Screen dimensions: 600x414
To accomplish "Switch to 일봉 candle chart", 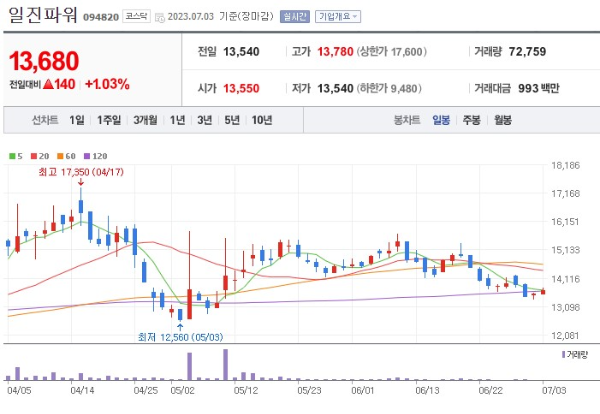I will point(441,120).
